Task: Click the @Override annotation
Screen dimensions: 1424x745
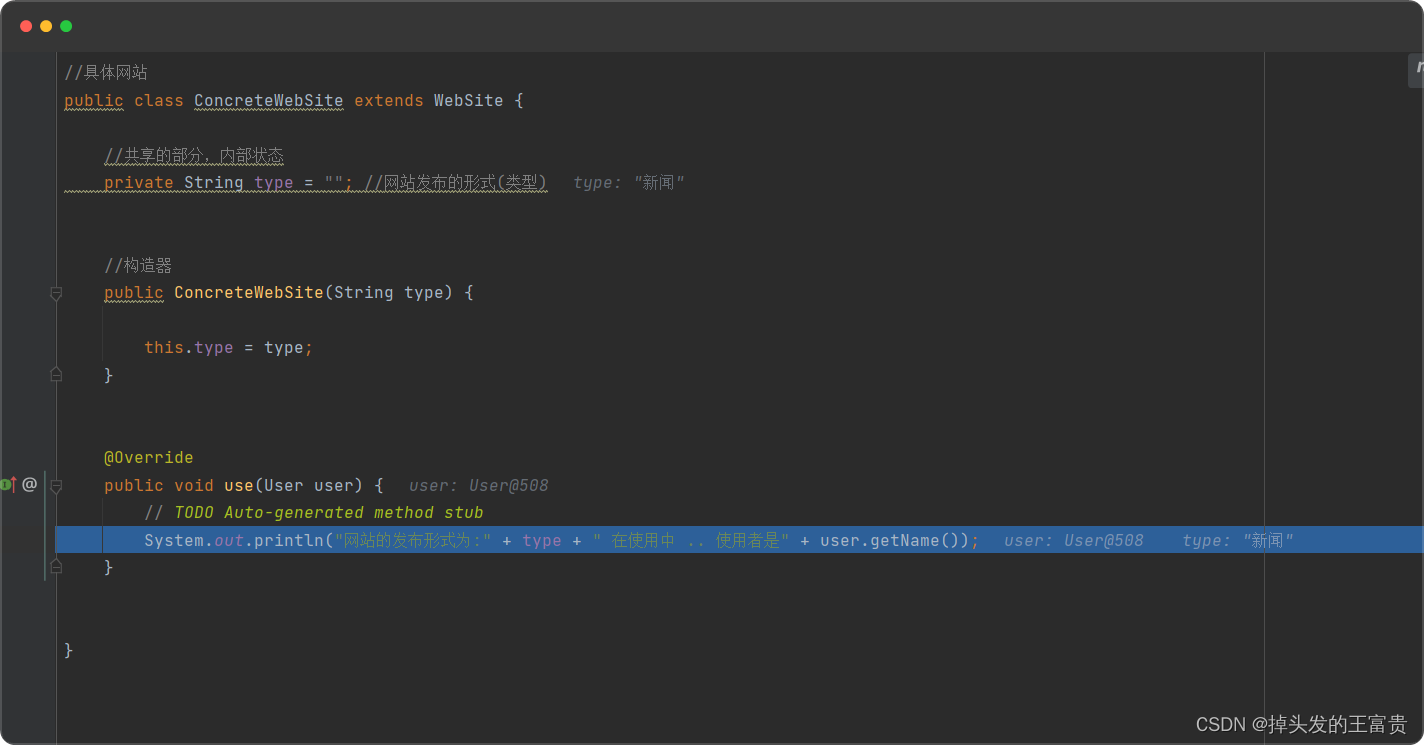Action: click(x=149, y=457)
